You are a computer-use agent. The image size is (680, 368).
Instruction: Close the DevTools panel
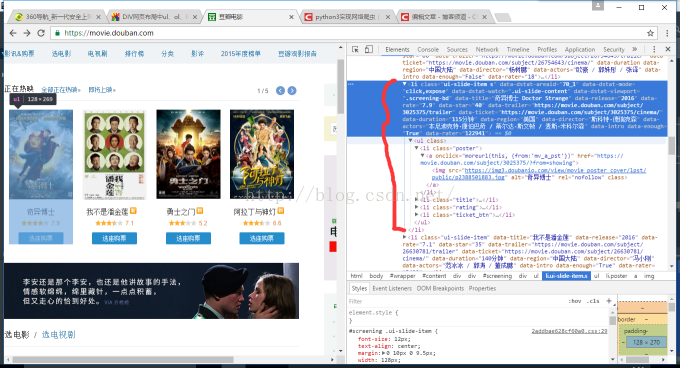click(668, 49)
